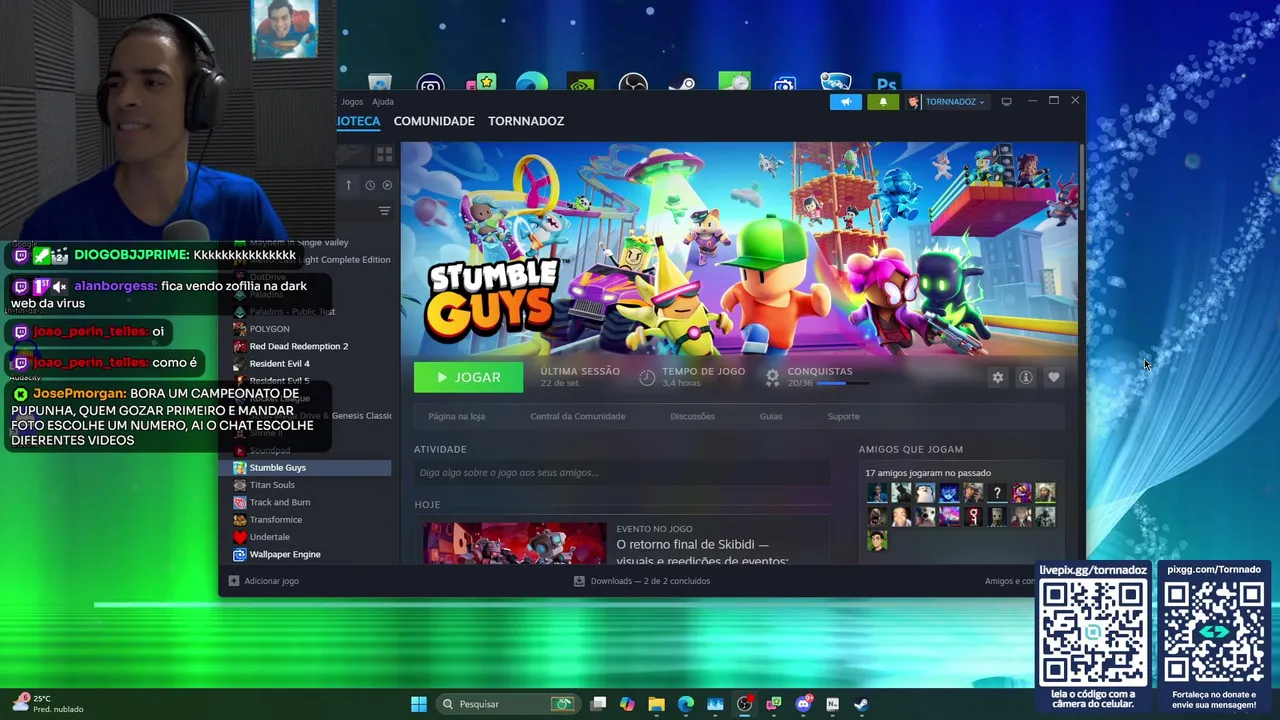Open the COMUNIDADE tab
The image size is (1280, 720).
(x=434, y=121)
